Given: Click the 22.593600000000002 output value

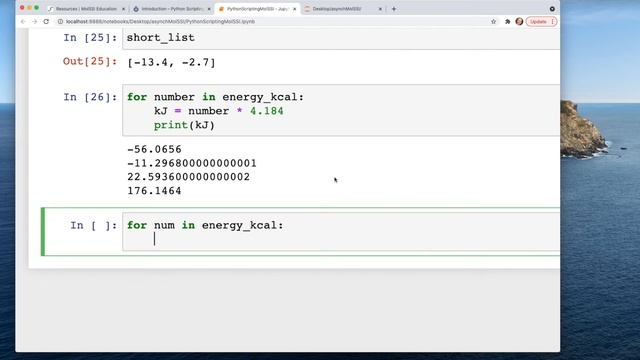Looking at the screenshot, I should (189, 177).
